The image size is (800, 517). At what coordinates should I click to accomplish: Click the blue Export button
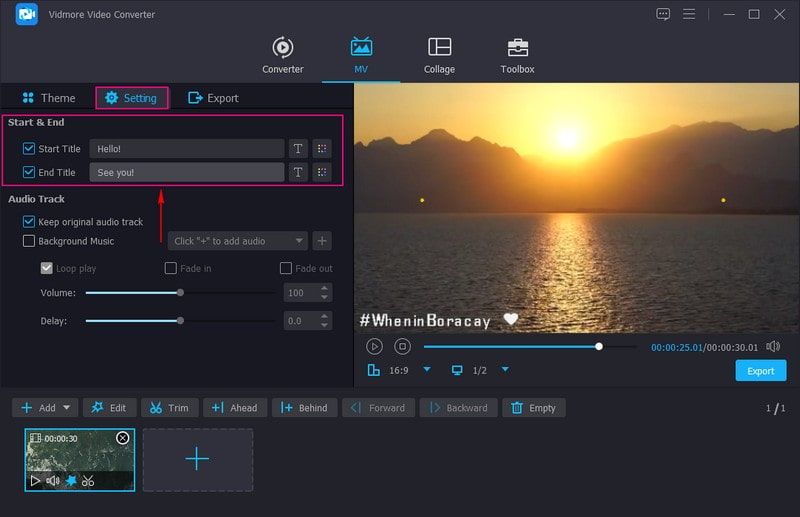(x=760, y=371)
